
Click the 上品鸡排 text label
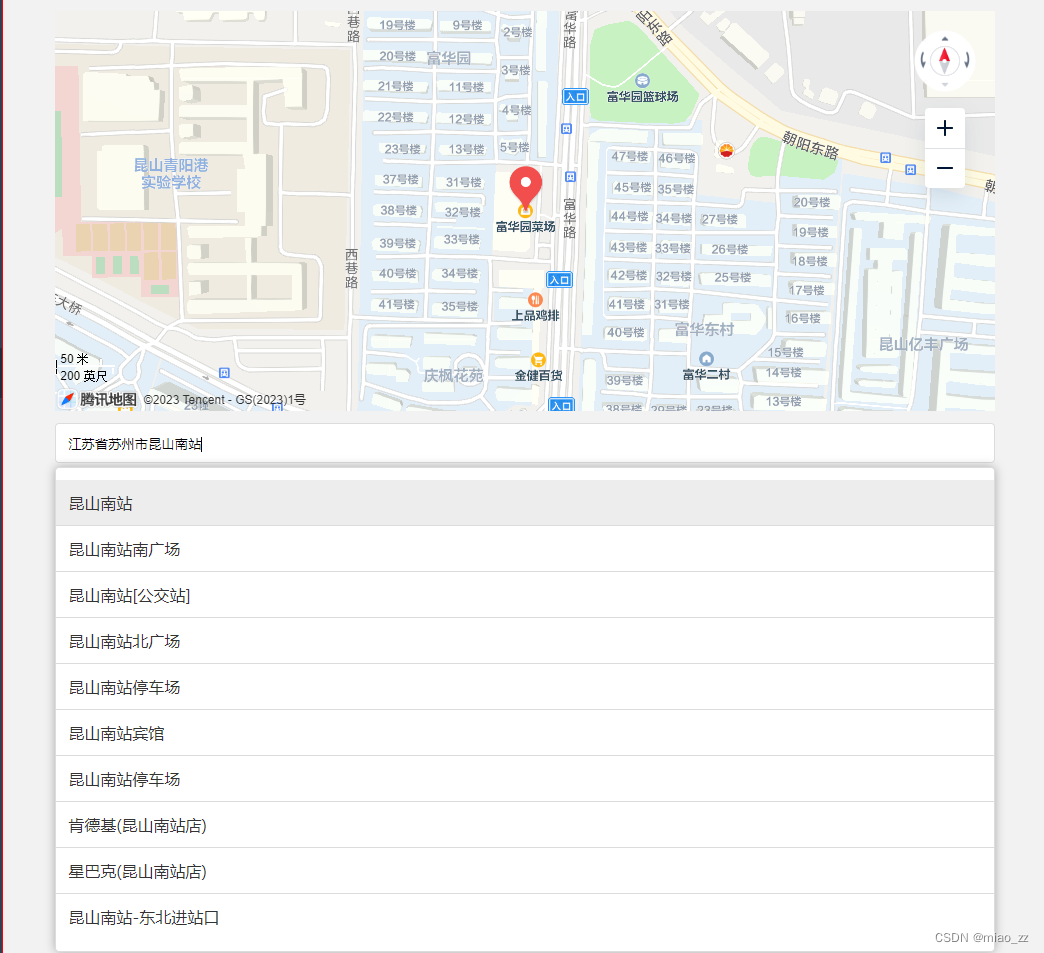point(535,316)
